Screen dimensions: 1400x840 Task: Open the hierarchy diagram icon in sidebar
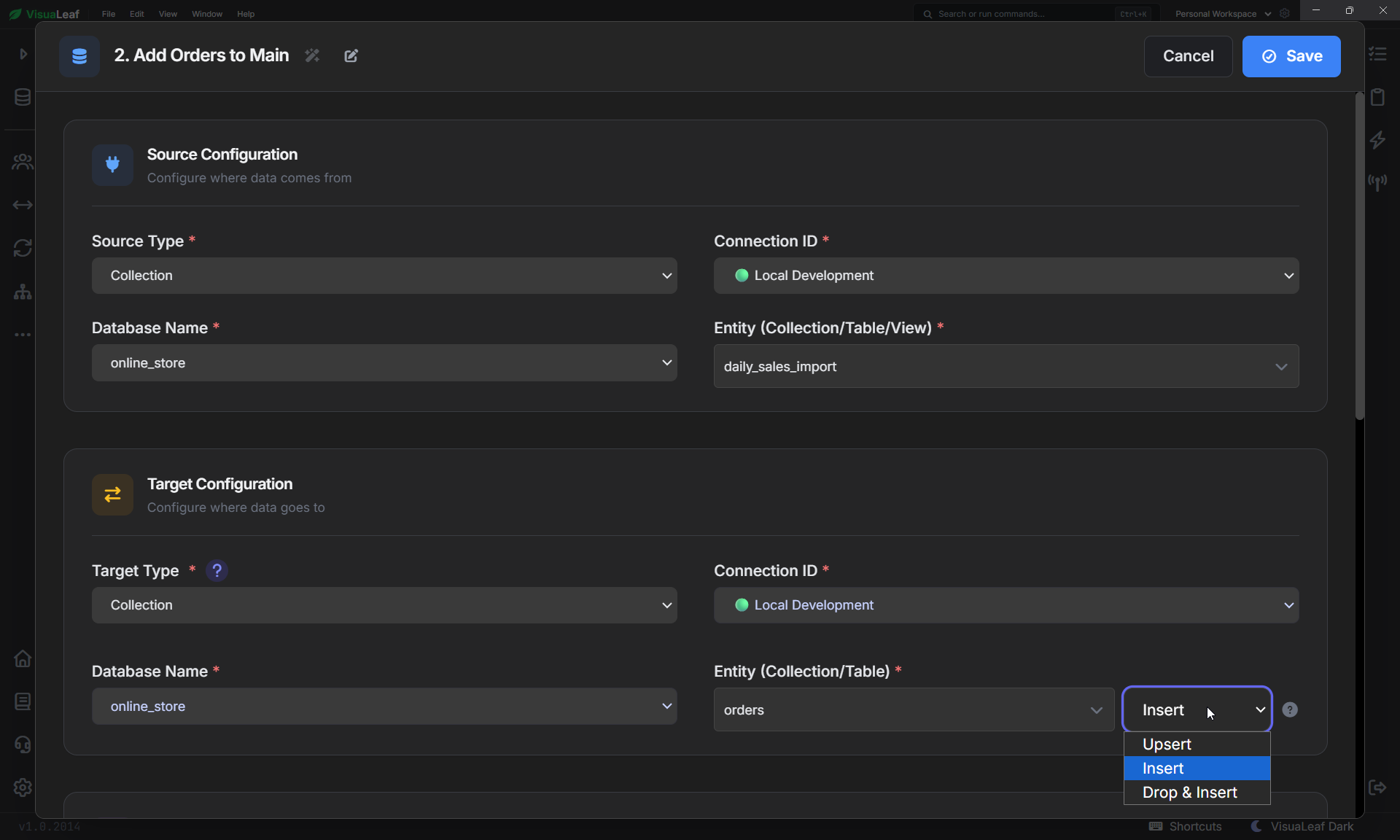pyautogui.click(x=23, y=292)
